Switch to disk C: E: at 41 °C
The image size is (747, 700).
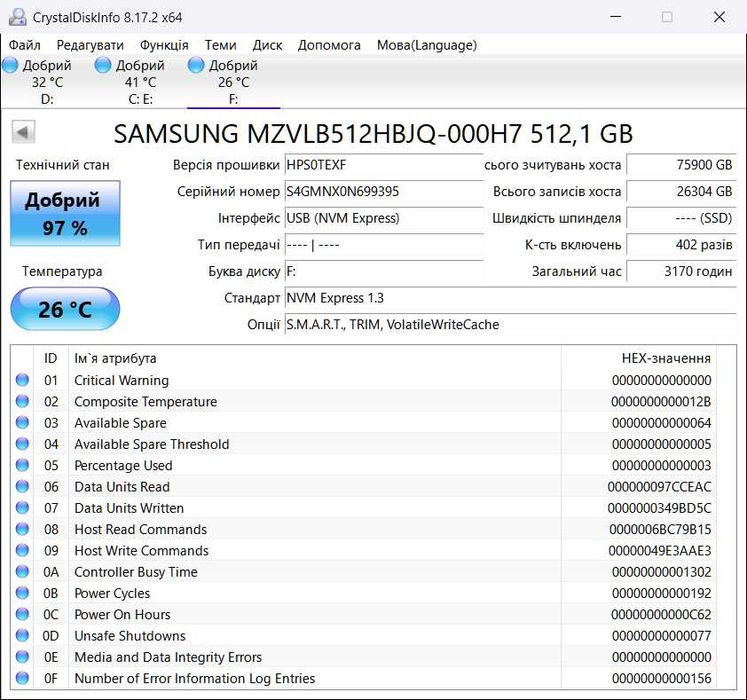(140, 82)
